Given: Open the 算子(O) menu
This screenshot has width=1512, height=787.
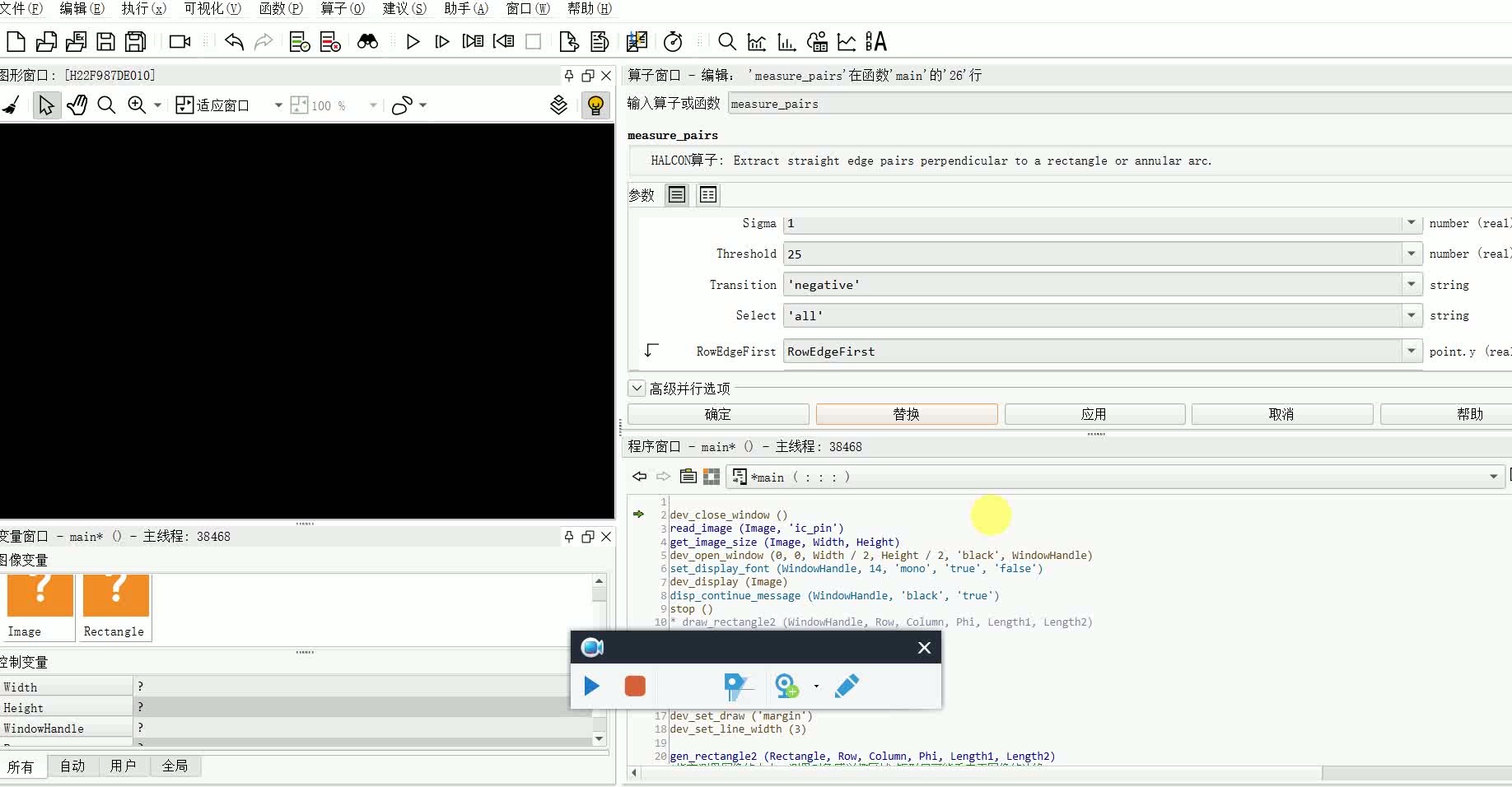Looking at the screenshot, I should [342, 8].
